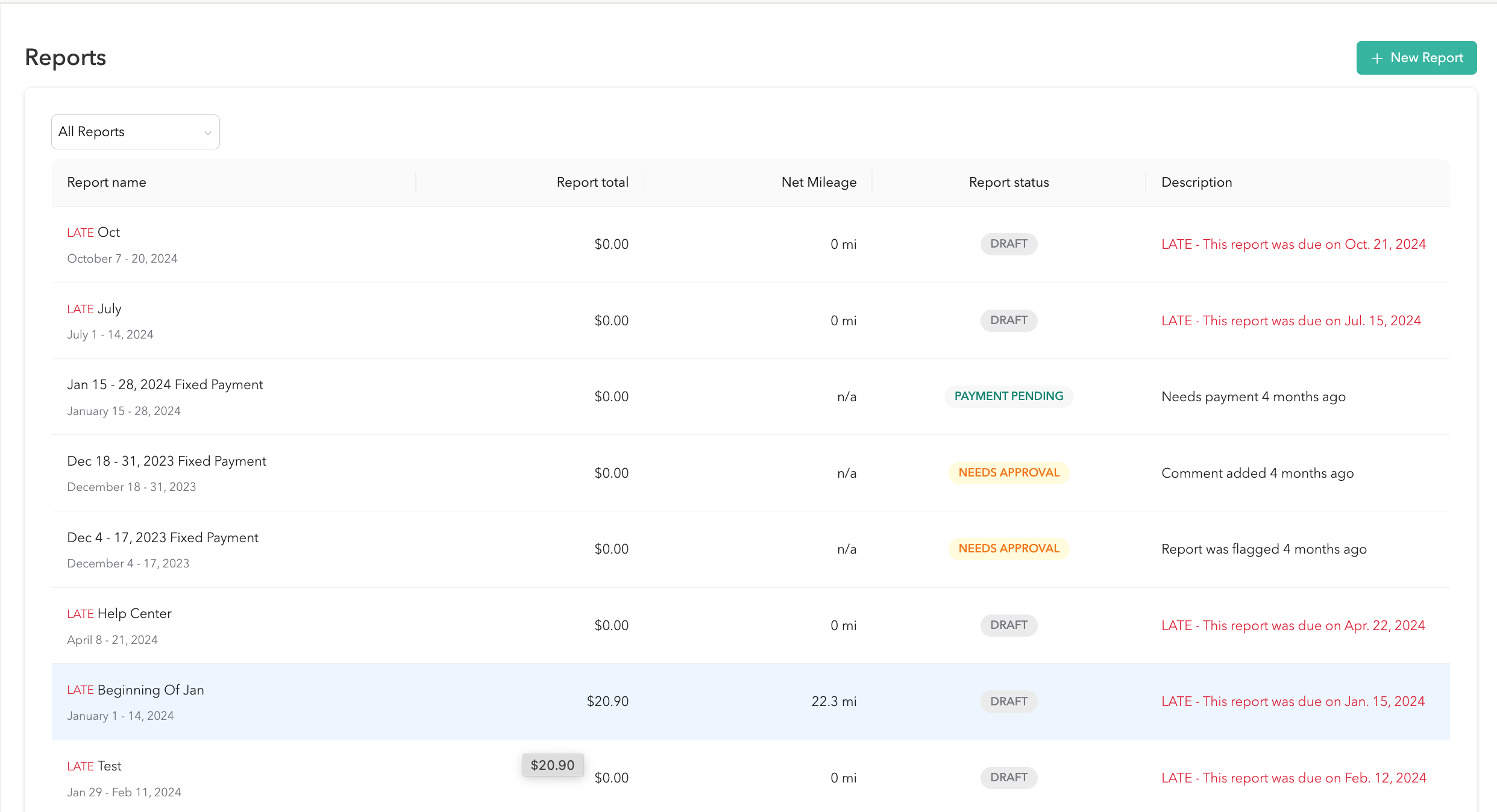Viewport: 1497px width, 812px height.
Task: Click the NEEDS APPROVAL badge on Dec 18-31 report
Action: coord(1009,472)
